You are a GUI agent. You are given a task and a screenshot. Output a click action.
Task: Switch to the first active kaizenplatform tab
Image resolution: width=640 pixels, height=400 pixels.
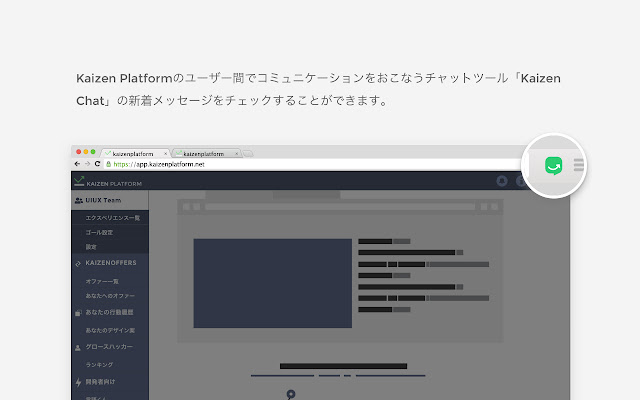click(135, 153)
